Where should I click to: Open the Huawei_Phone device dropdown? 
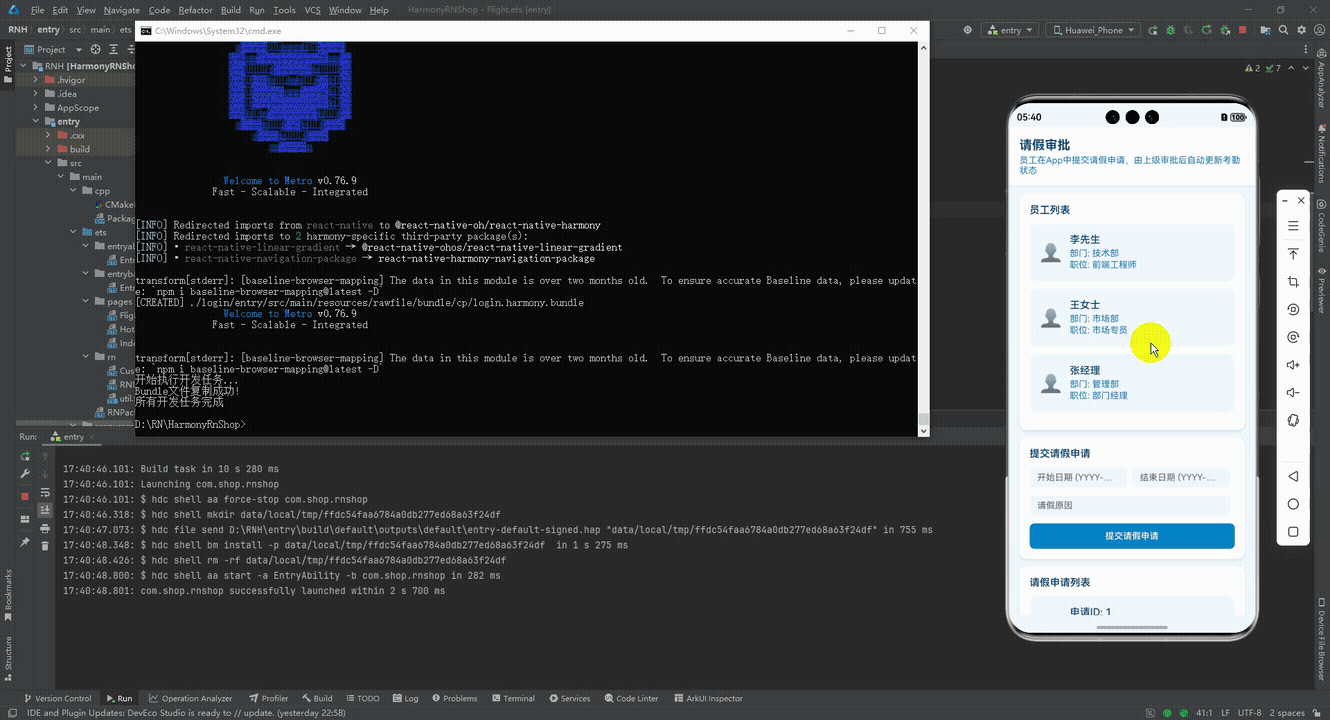1093,30
